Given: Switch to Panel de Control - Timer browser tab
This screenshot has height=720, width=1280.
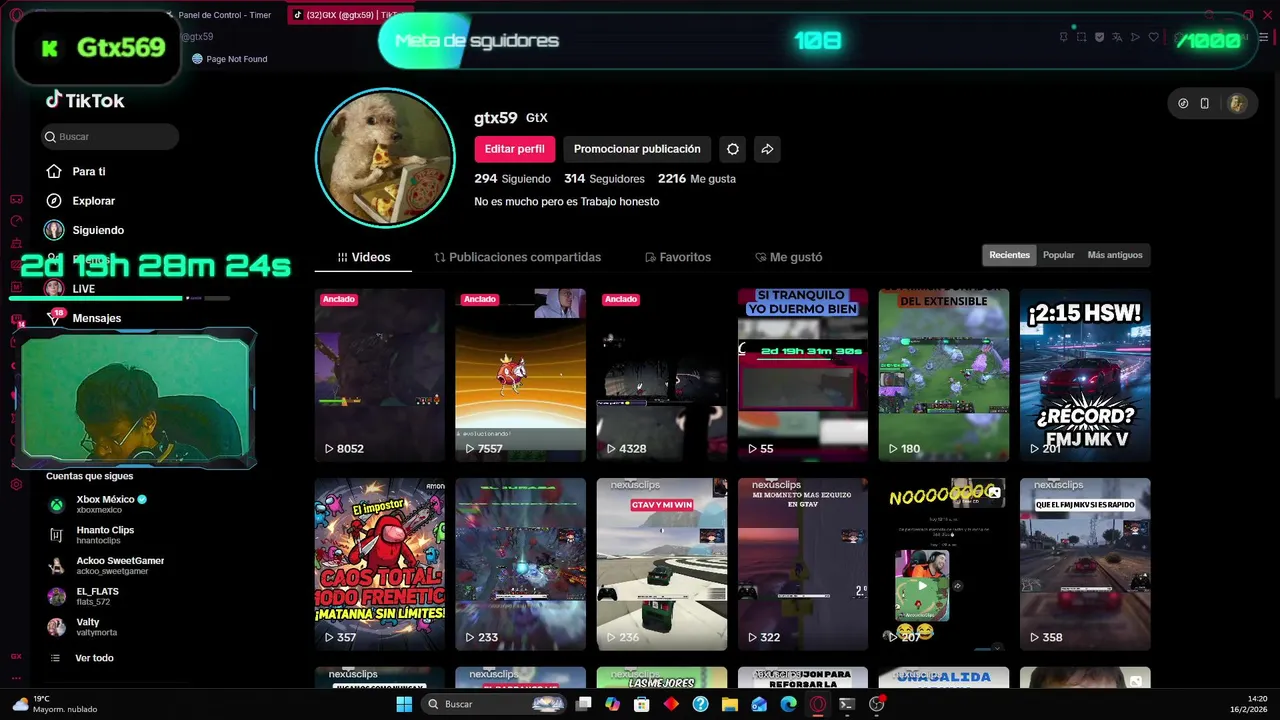Looking at the screenshot, I should click(x=224, y=15).
